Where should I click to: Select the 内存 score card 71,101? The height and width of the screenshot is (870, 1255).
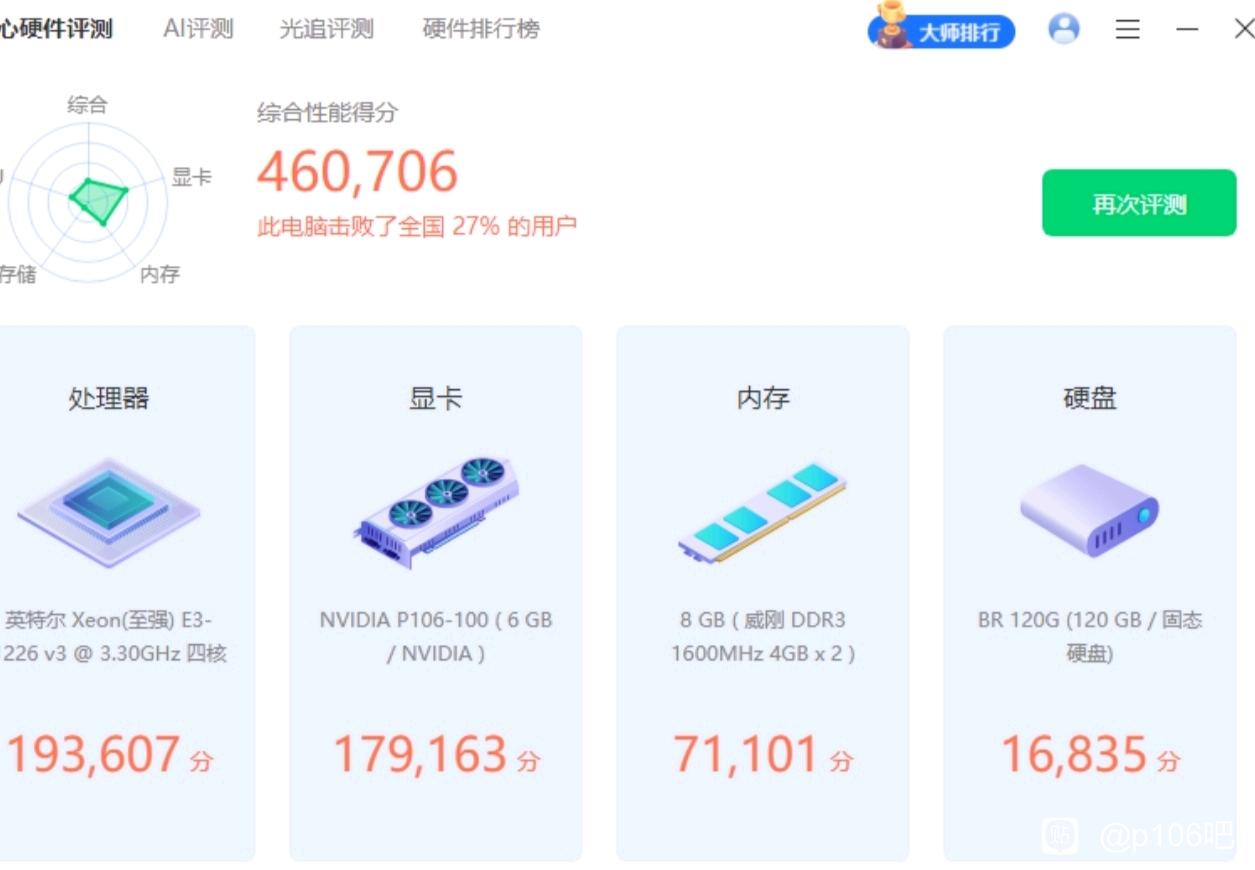pyautogui.click(x=763, y=593)
